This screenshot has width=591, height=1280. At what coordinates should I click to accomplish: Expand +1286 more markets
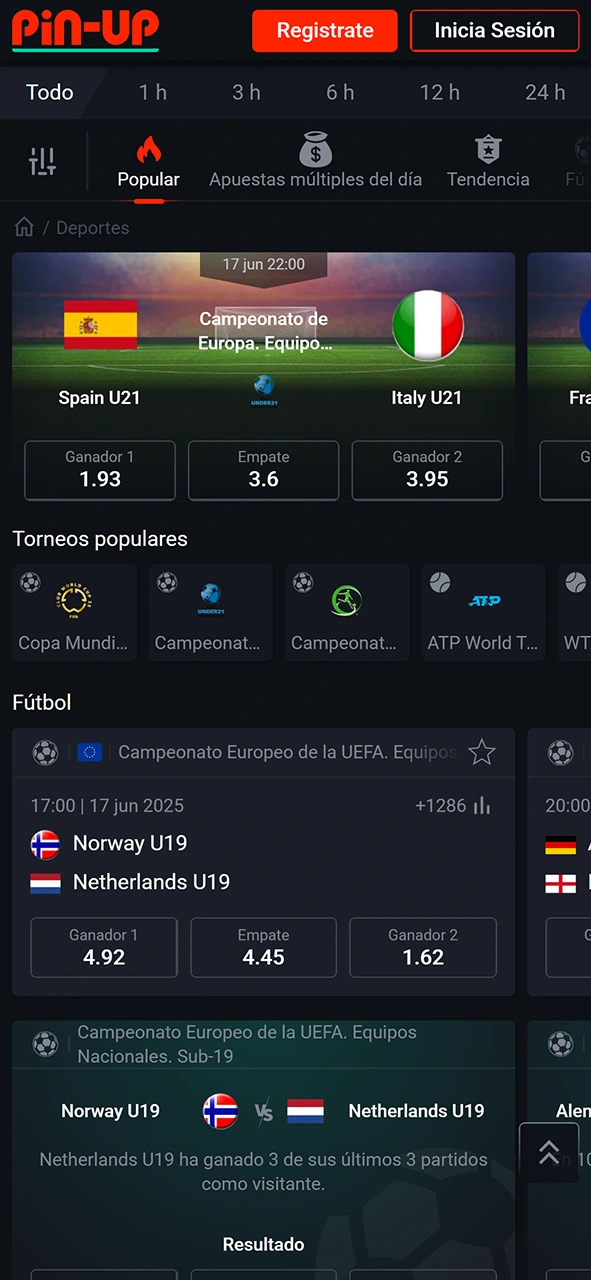pyautogui.click(x=441, y=805)
